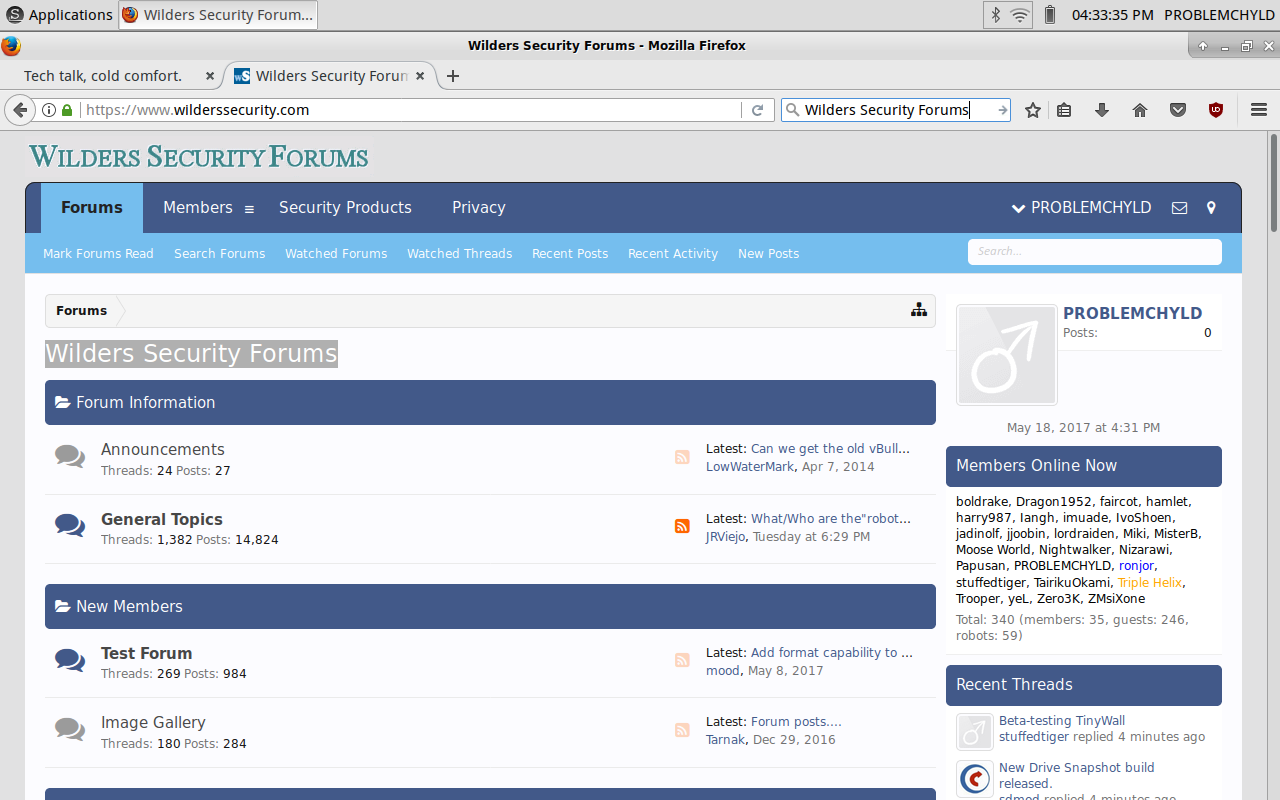Image resolution: width=1280 pixels, height=800 pixels.
Task: Bookmark this page with the star icon
Action: coord(1033,110)
